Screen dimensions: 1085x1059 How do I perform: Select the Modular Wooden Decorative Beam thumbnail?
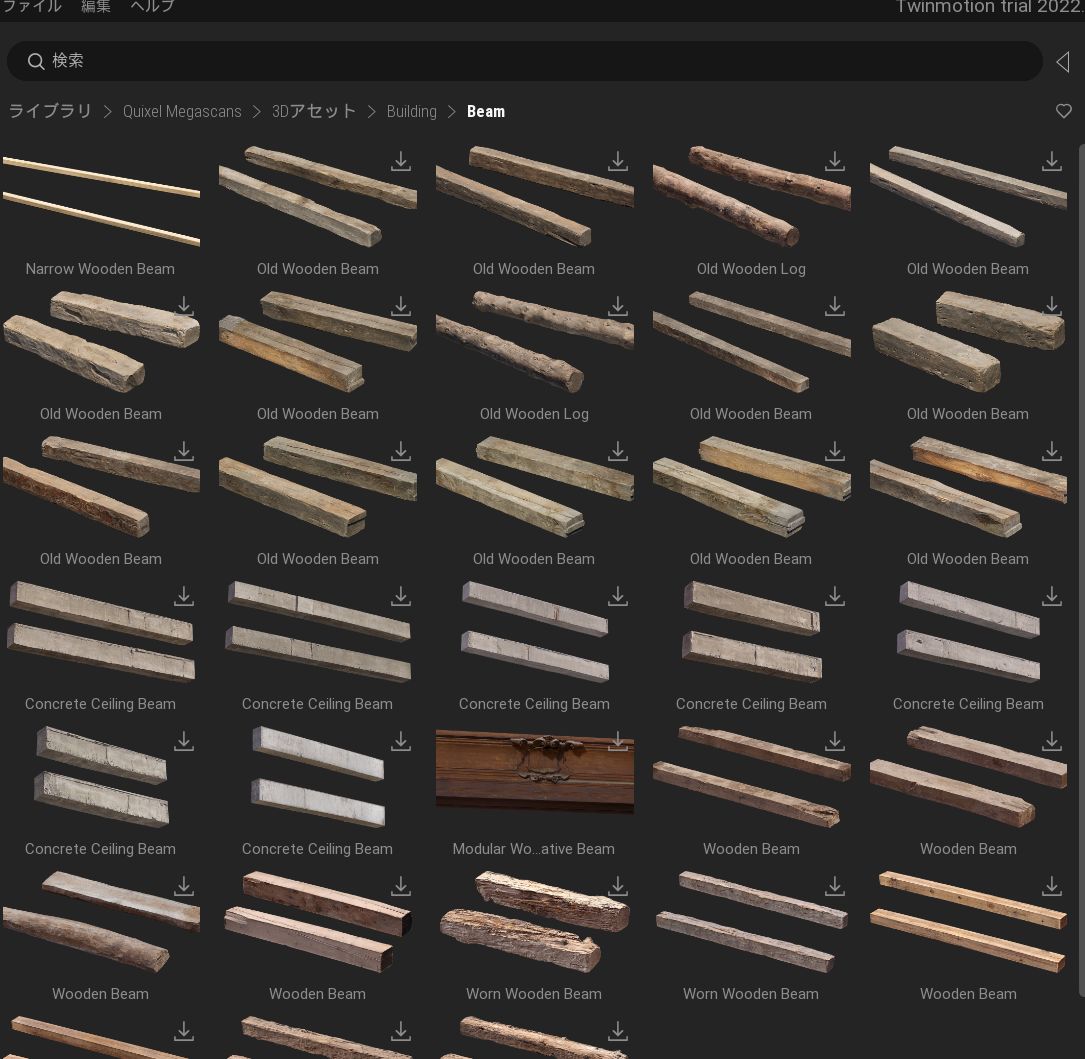534,771
